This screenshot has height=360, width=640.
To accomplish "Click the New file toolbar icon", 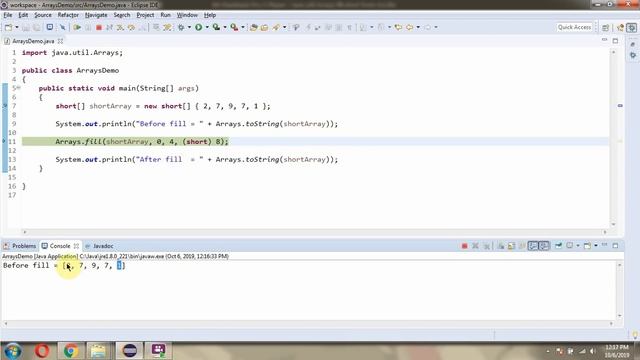I will [9, 27].
